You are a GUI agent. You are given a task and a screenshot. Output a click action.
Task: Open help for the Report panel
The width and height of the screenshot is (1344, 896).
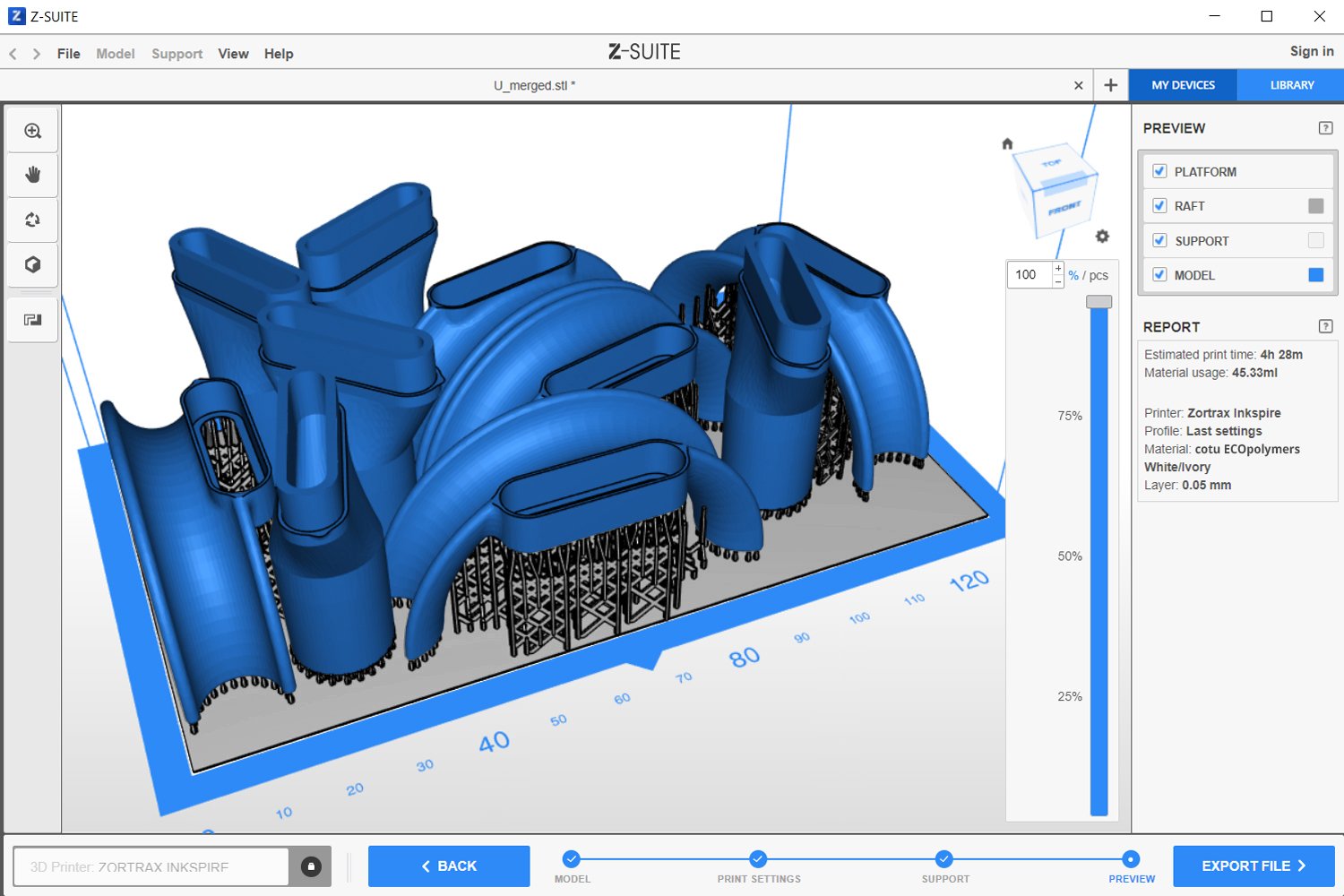click(1326, 326)
